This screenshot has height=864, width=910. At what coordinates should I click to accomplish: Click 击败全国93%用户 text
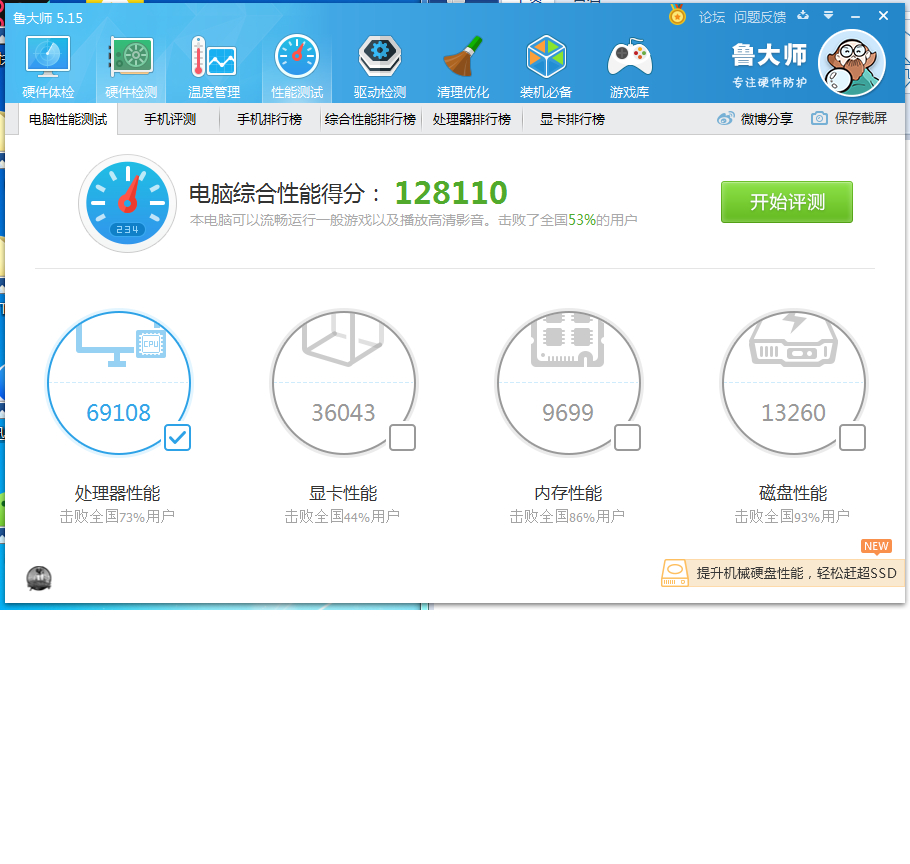pyautogui.click(x=792, y=516)
